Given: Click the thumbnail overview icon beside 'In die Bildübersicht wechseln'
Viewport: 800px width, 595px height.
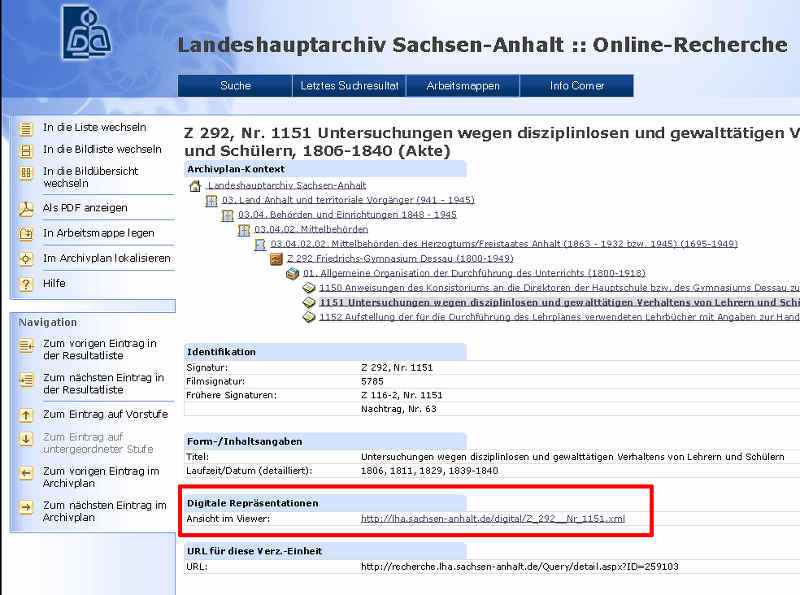Looking at the screenshot, I should (x=26, y=173).
